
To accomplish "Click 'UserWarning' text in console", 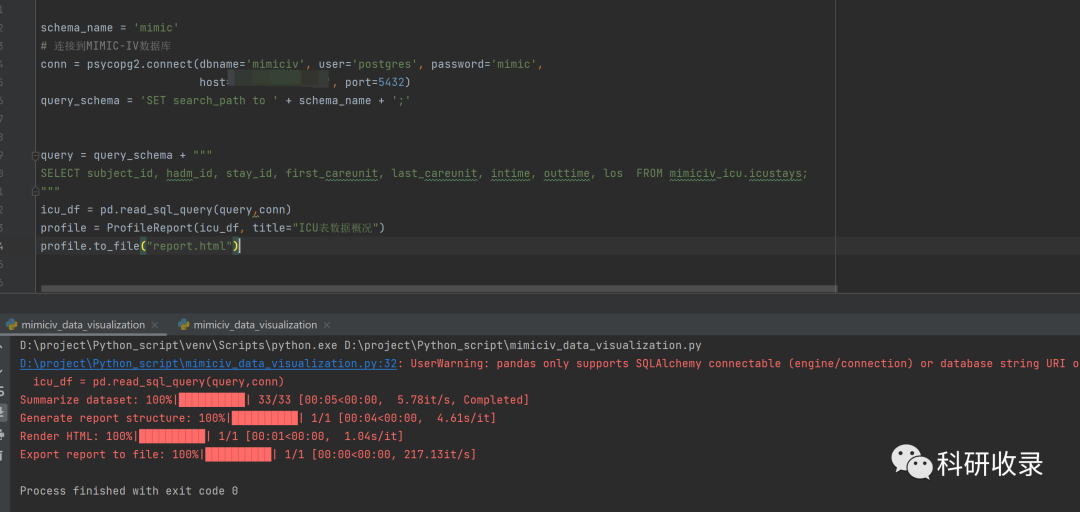I will (446, 363).
